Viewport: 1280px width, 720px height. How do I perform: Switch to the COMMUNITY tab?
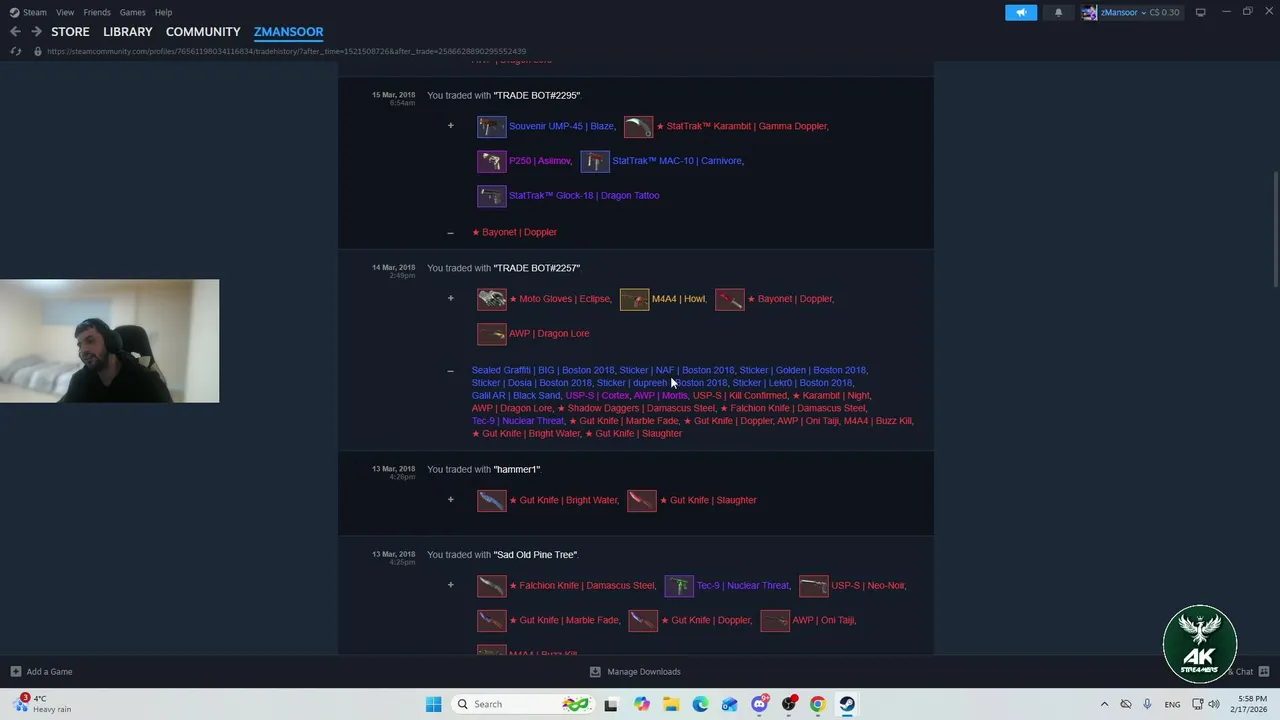click(203, 32)
